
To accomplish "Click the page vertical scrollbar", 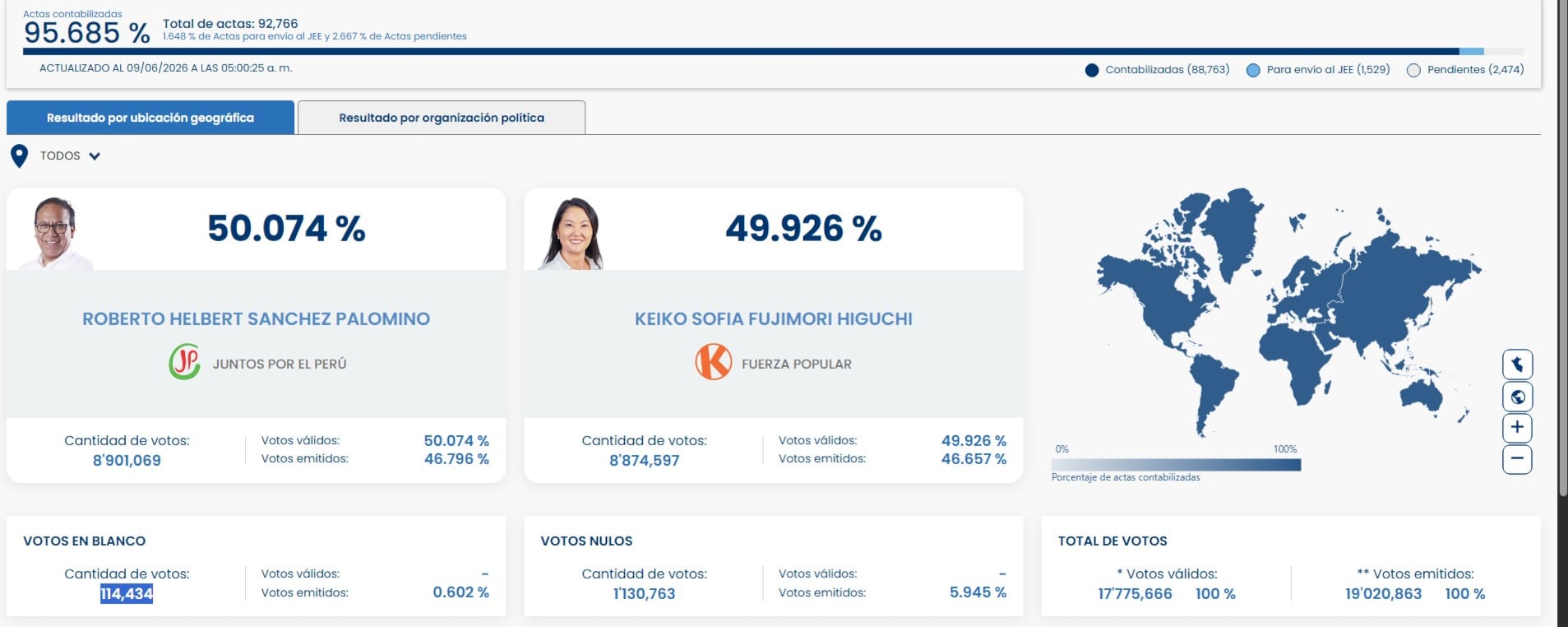I will point(1562,247).
